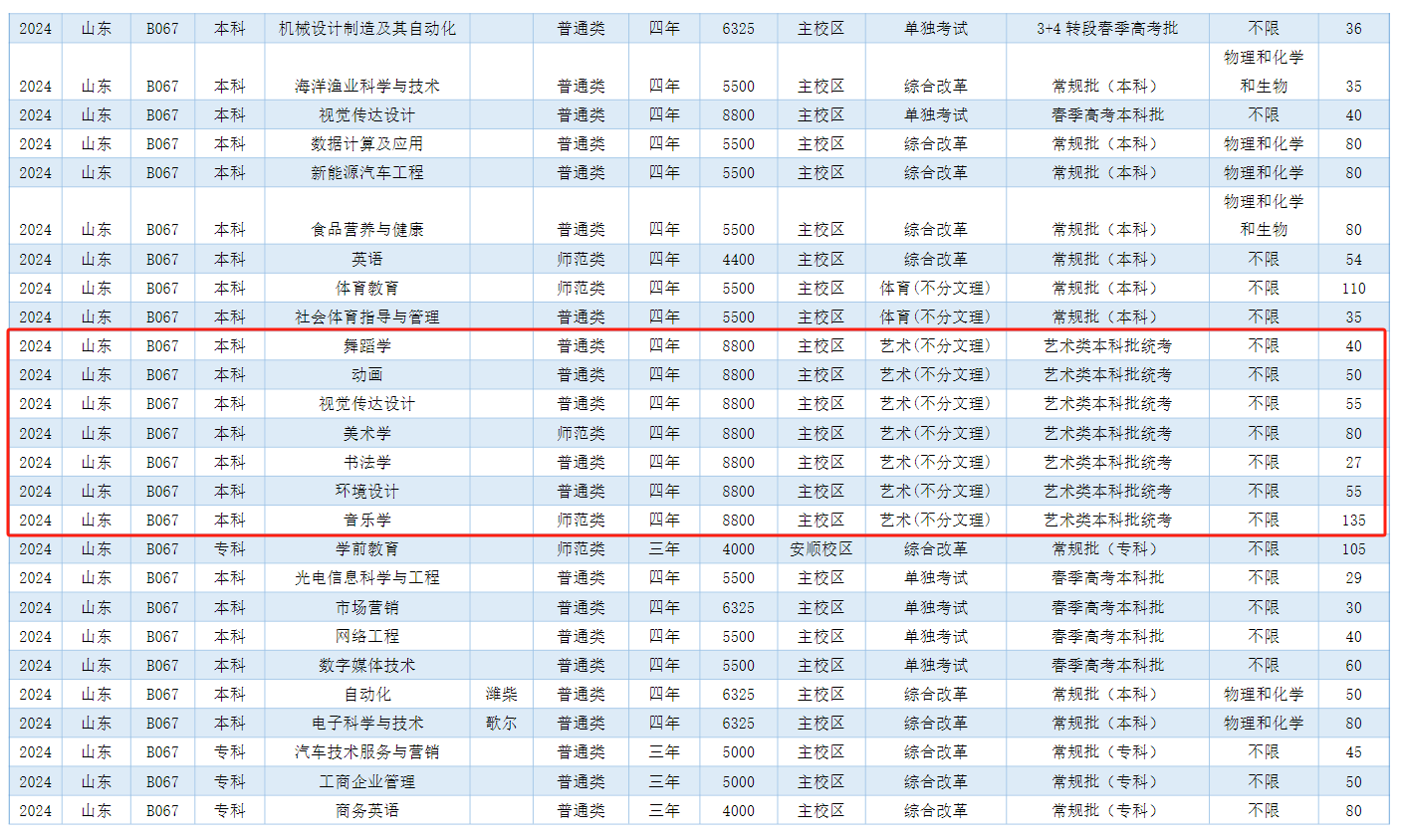Select the 电子科学与技术 cell
This screenshot has height=840, width=1403.
pyautogui.click(x=366, y=723)
